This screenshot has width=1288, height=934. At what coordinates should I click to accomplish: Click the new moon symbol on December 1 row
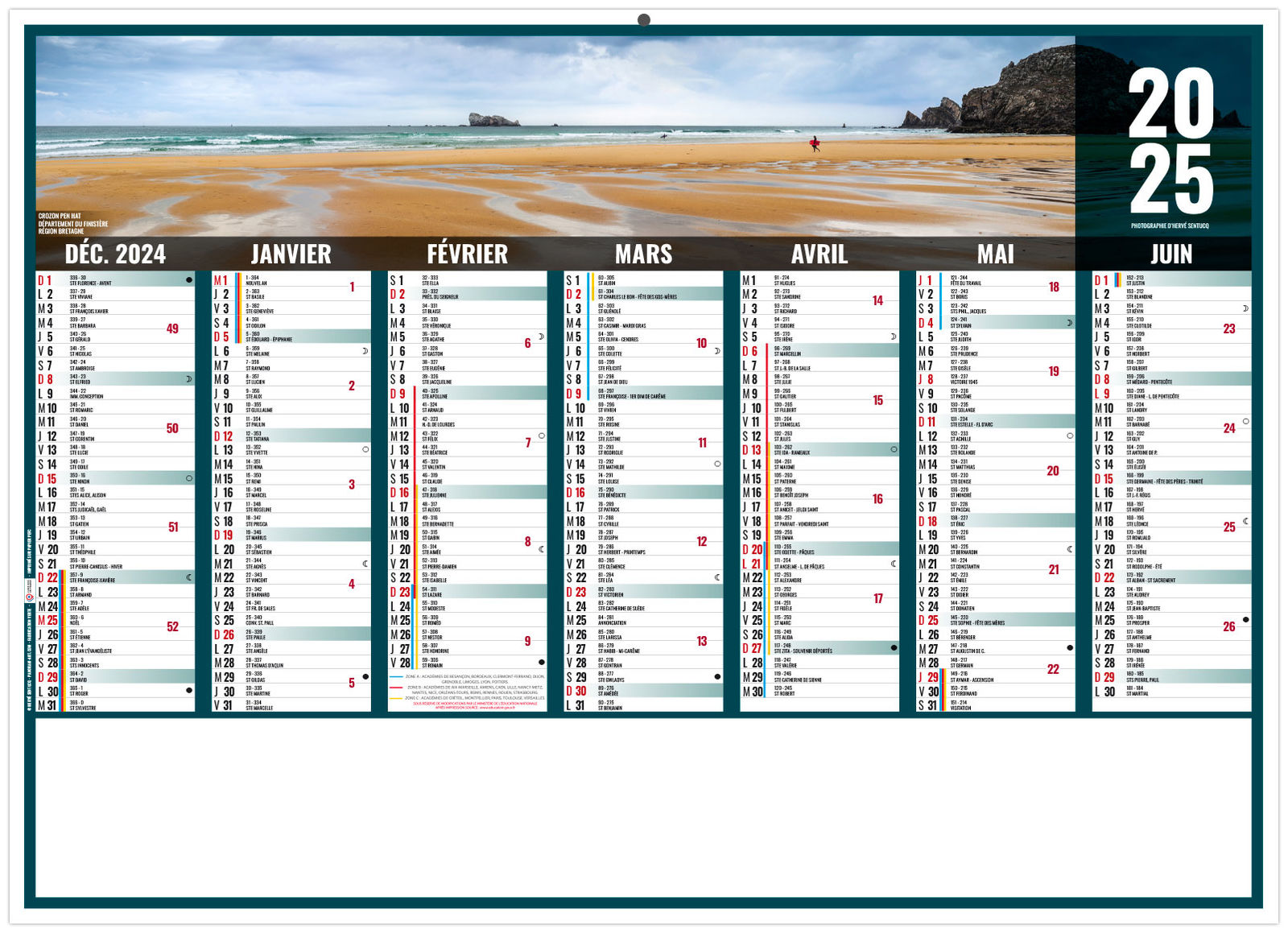[x=189, y=279]
